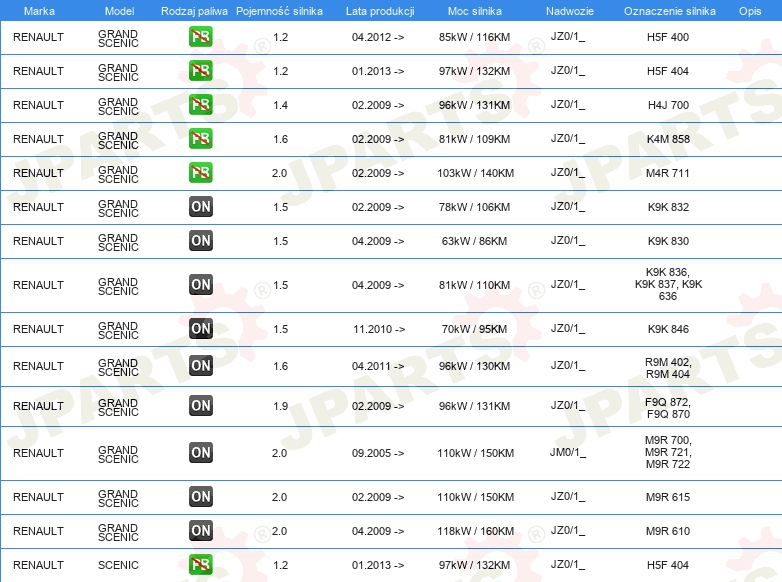Screen dimensions: 782x582
Task: Select engine code K9K 830
Action: coord(668,241)
